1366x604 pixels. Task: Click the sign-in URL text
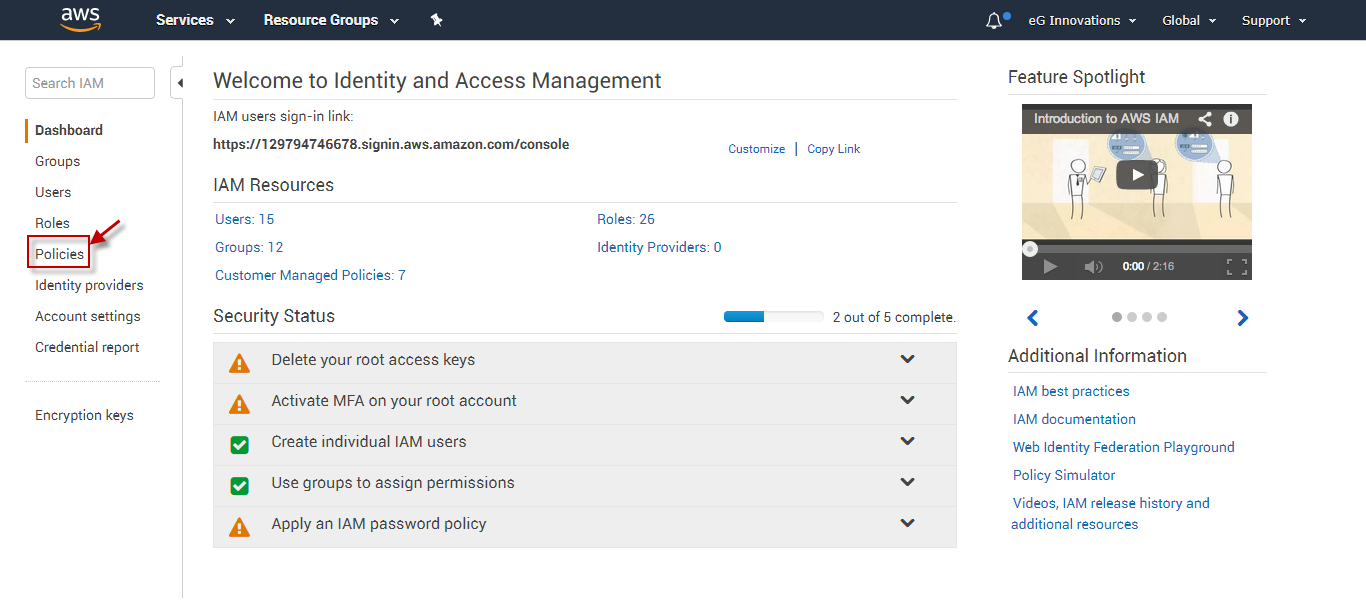click(x=391, y=144)
